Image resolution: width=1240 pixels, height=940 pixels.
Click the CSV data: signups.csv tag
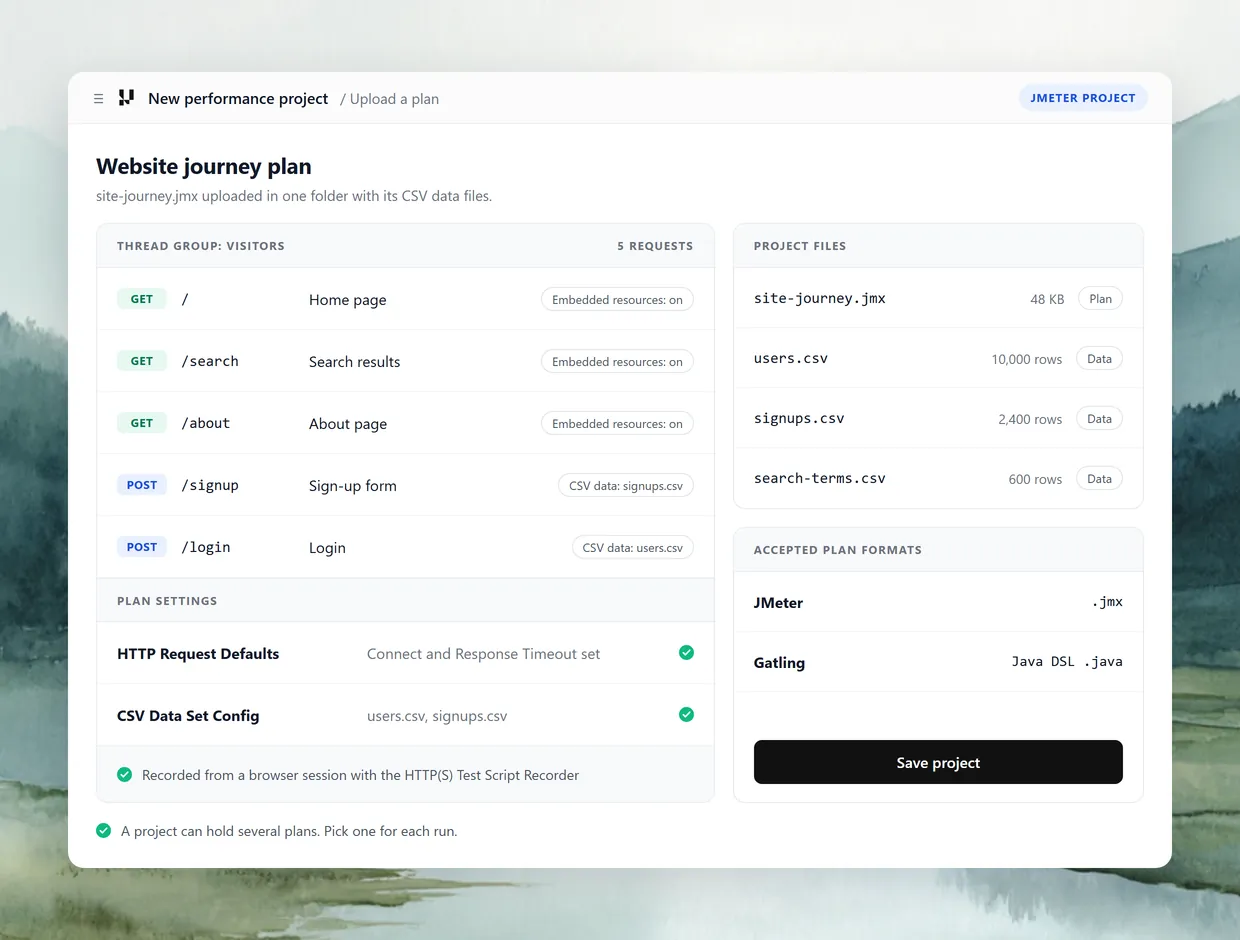[626, 486]
